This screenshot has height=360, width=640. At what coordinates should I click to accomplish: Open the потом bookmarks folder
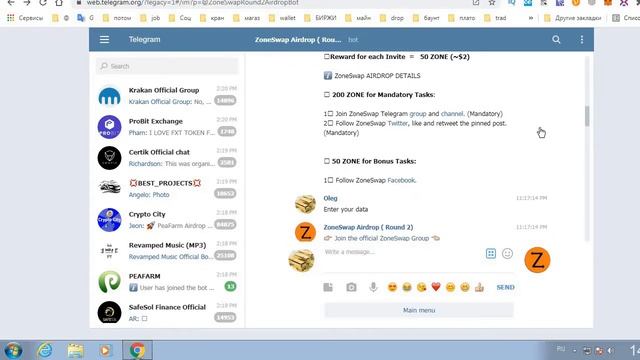tap(117, 18)
